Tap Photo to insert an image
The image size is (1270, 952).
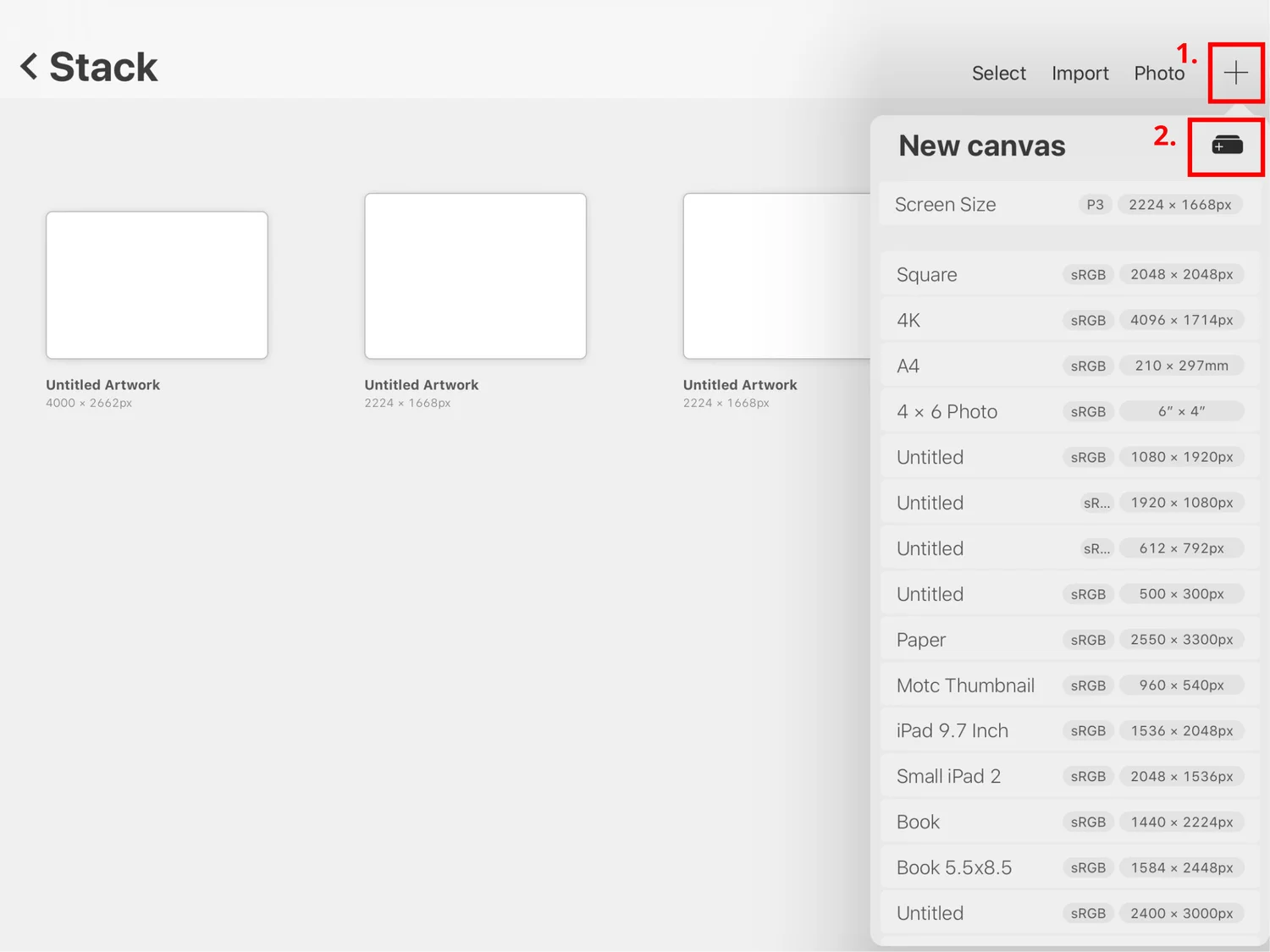pyautogui.click(x=1160, y=73)
